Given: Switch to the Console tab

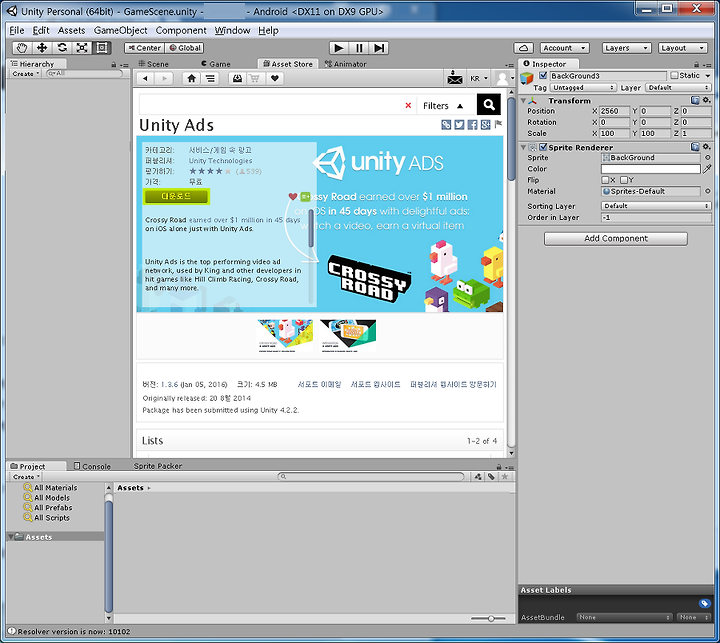Looking at the screenshot, I should (x=92, y=466).
